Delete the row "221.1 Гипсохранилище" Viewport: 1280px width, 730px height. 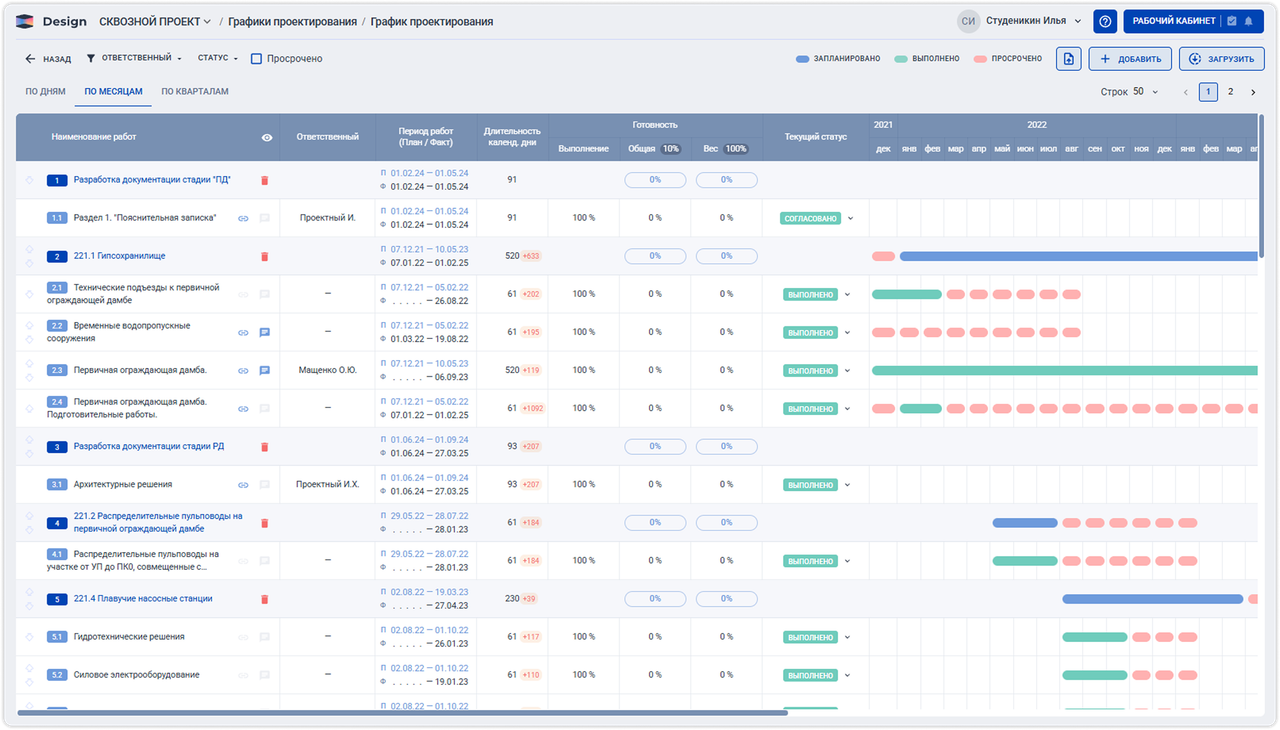(264, 256)
